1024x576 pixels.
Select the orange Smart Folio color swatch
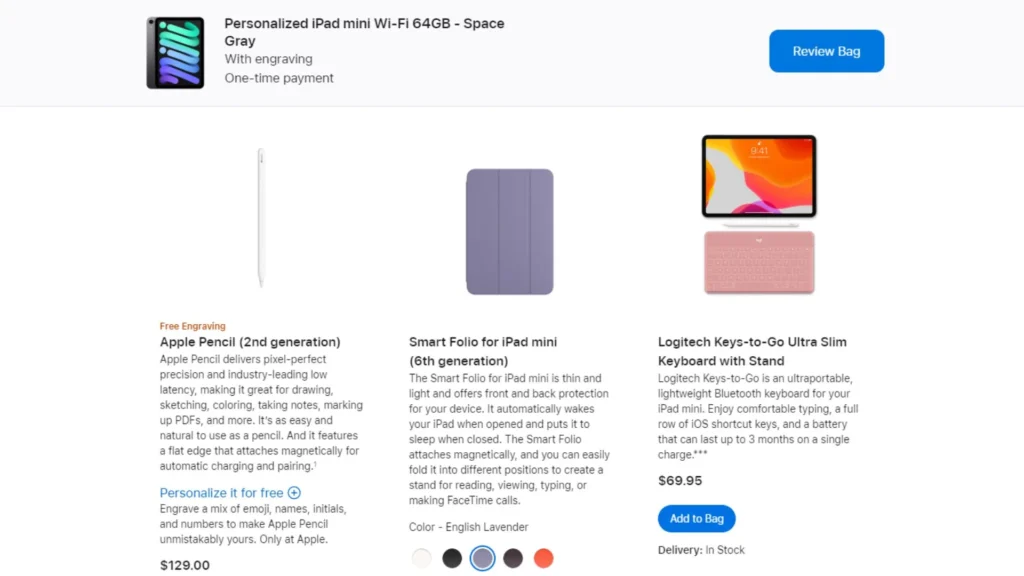(543, 558)
